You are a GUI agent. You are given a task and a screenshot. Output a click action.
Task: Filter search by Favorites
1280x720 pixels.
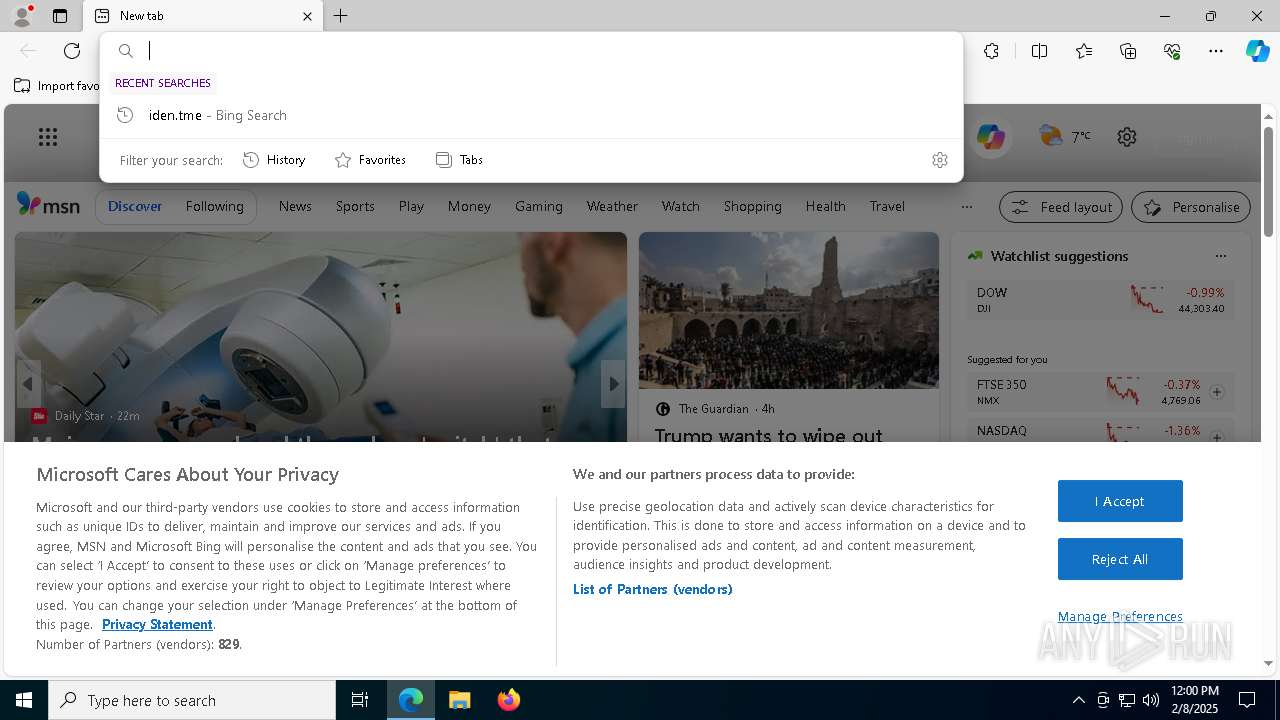coord(370,160)
